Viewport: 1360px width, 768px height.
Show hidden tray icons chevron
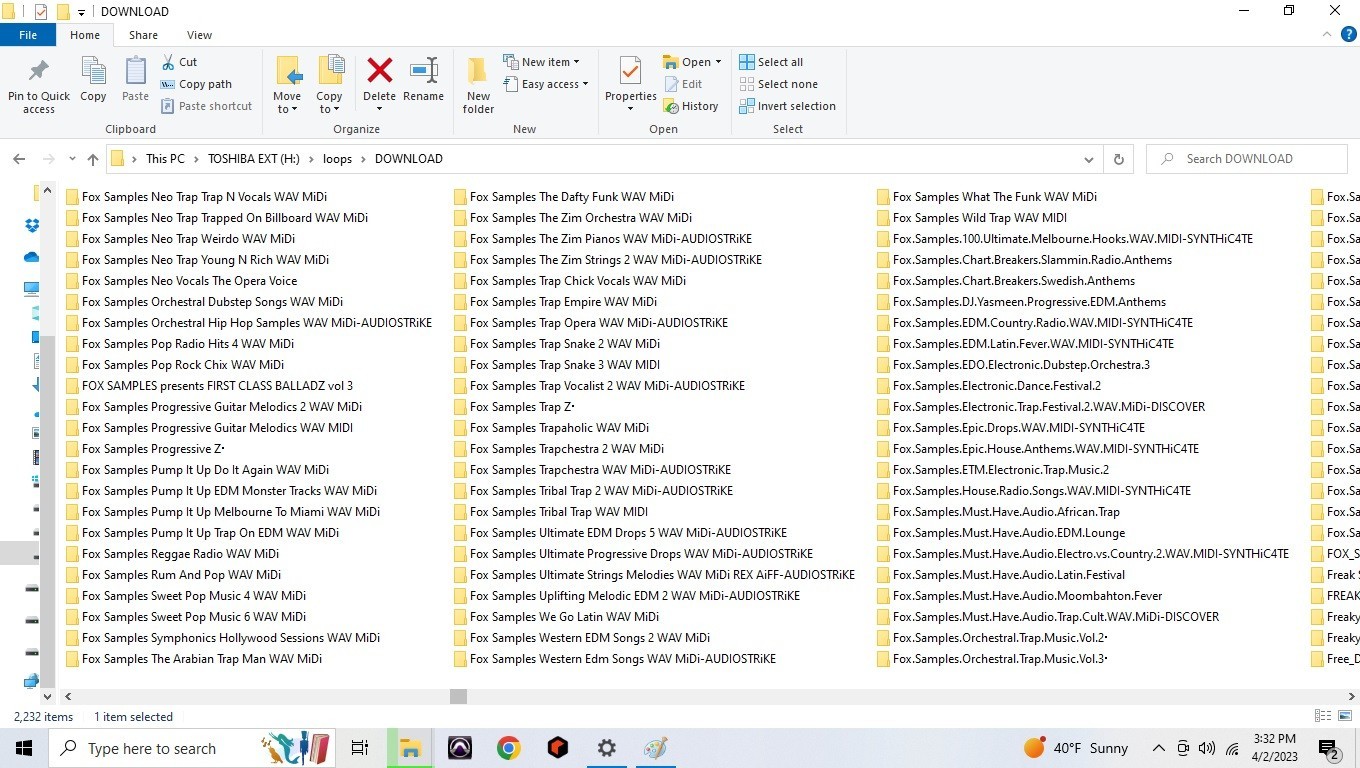pos(1158,748)
